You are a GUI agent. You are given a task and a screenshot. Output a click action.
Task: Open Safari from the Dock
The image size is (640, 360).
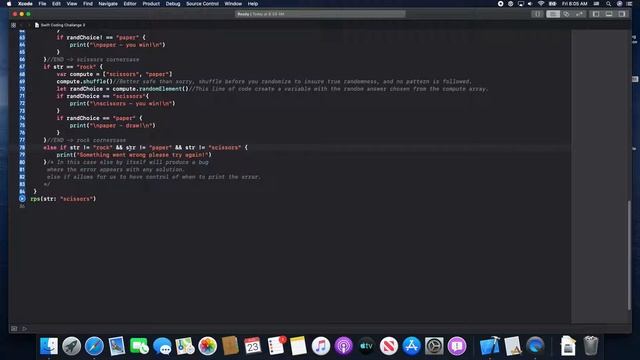(94, 346)
